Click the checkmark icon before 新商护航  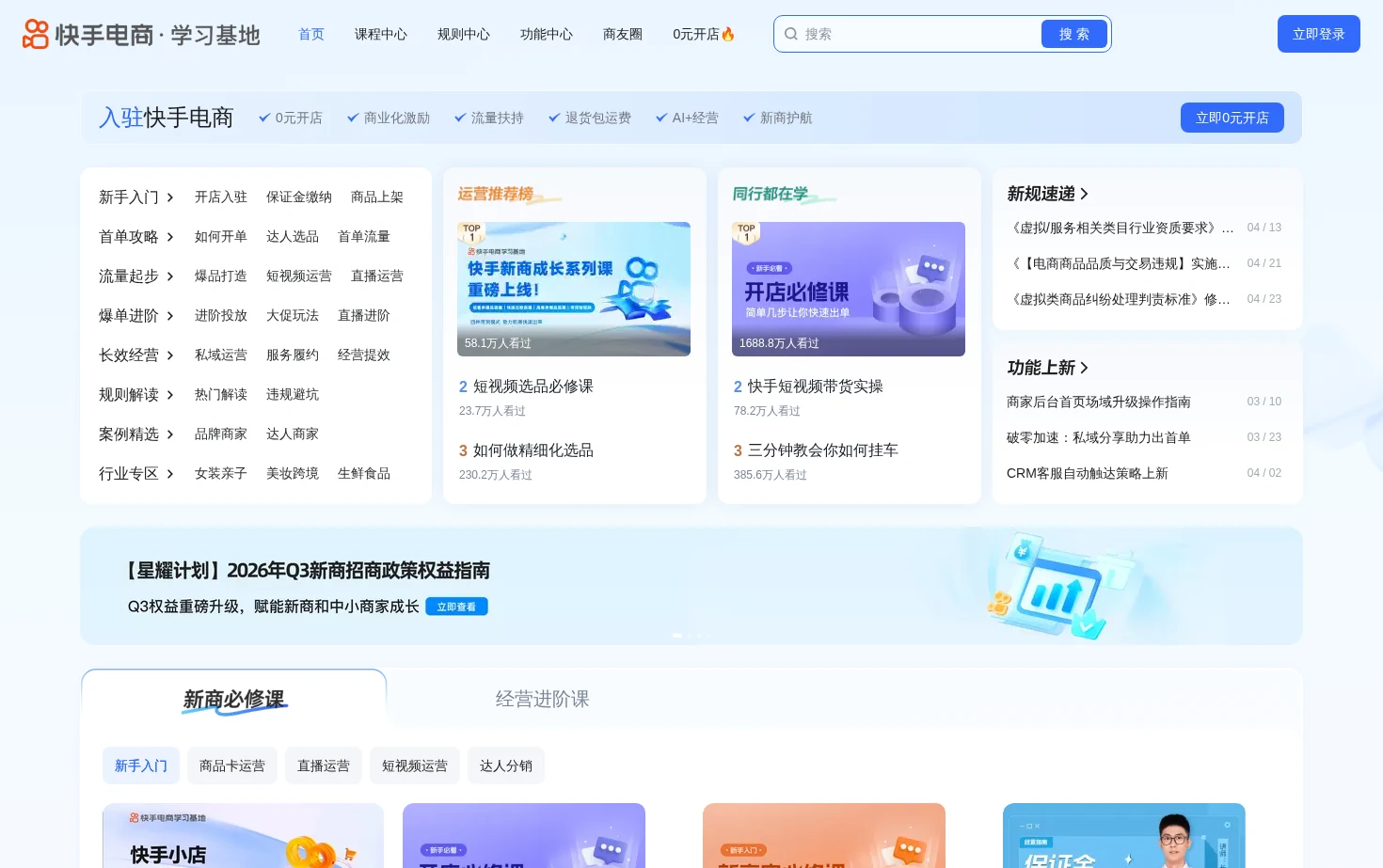(749, 118)
